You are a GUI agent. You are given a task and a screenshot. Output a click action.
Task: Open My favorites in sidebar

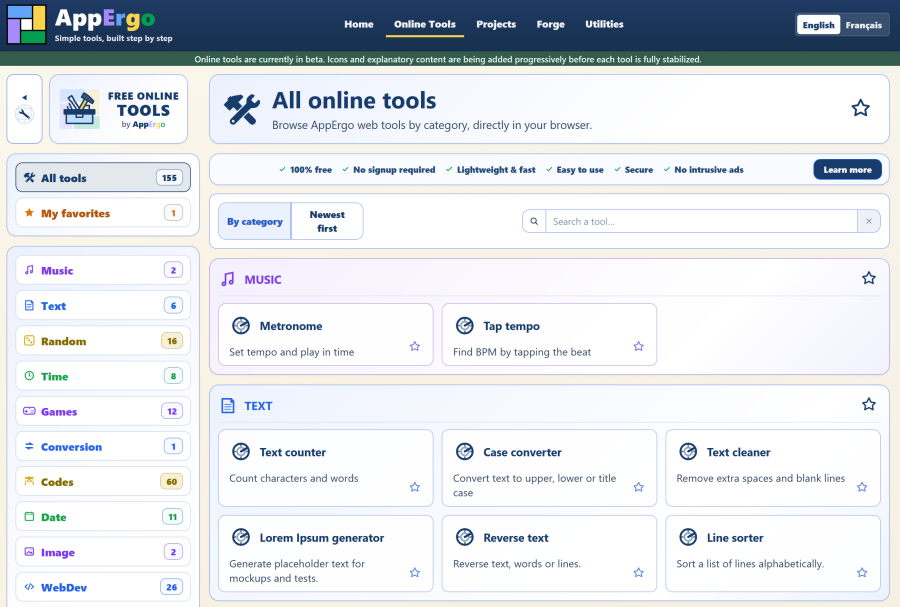pos(103,213)
